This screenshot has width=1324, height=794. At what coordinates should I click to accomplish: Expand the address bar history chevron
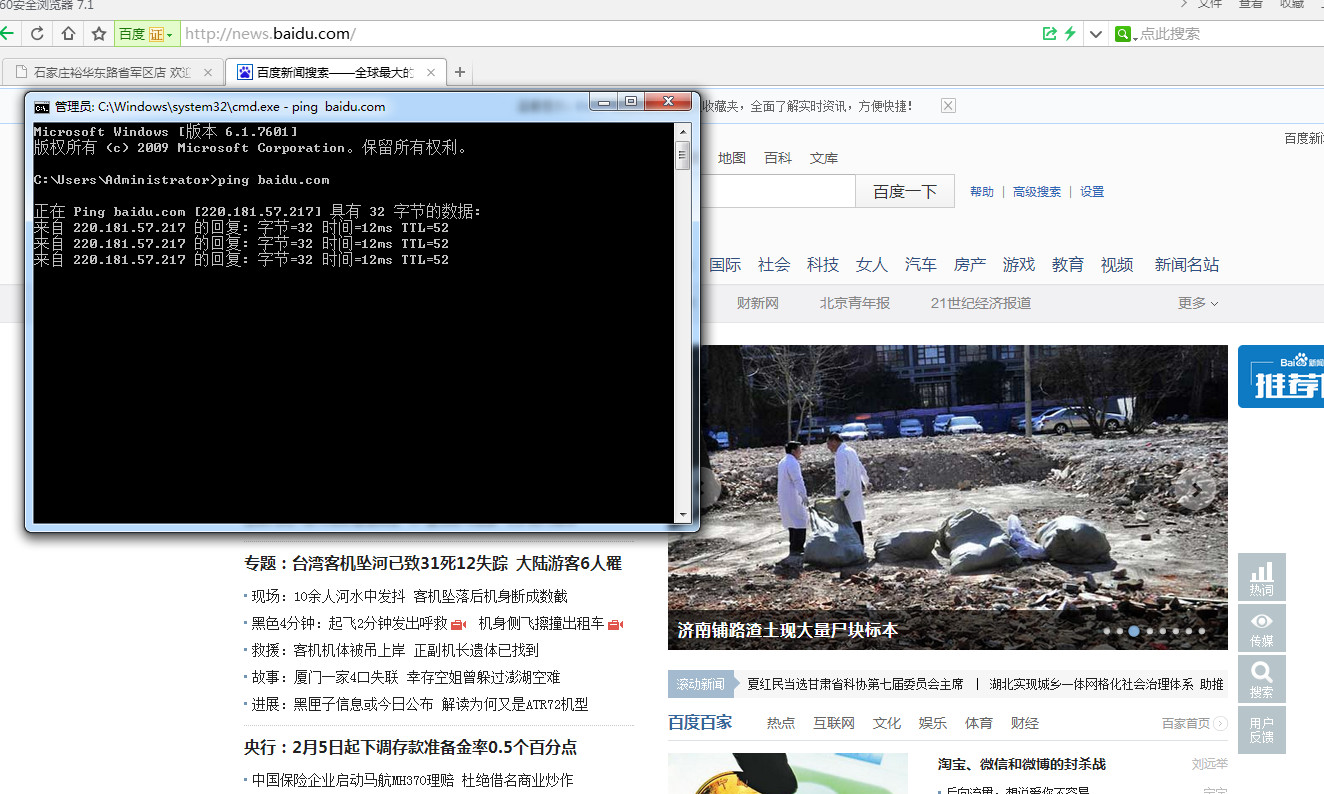1096,34
